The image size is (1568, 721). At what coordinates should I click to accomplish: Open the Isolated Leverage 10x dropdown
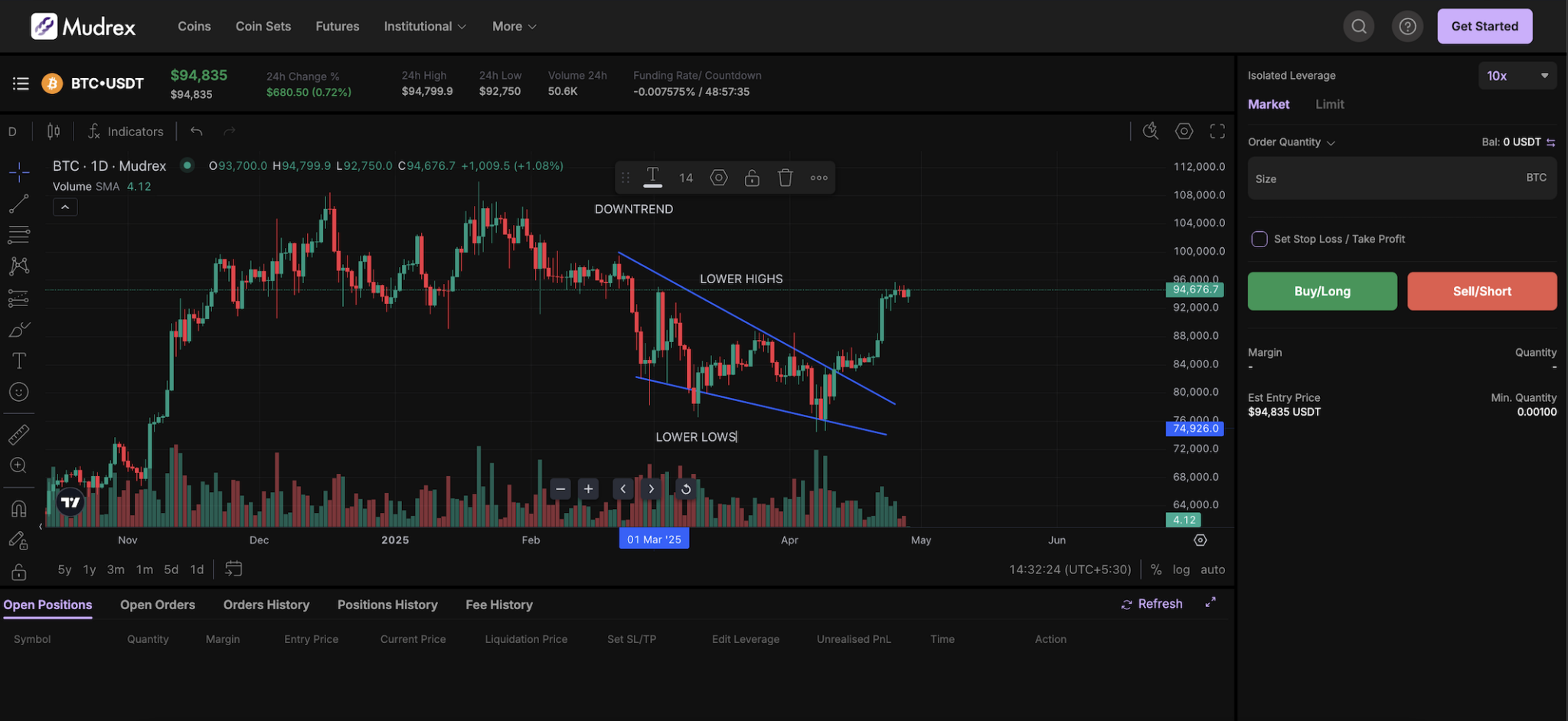[x=1517, y=75]
